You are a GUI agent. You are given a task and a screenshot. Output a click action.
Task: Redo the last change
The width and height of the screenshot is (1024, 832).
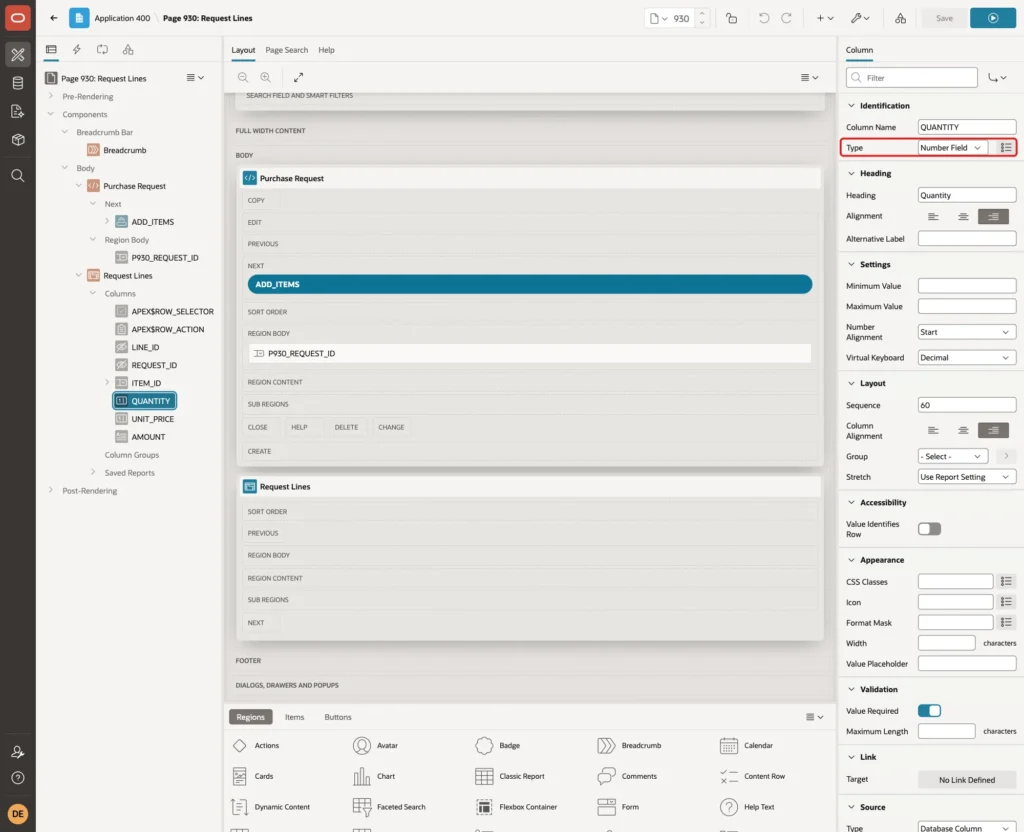coord(786,18)
